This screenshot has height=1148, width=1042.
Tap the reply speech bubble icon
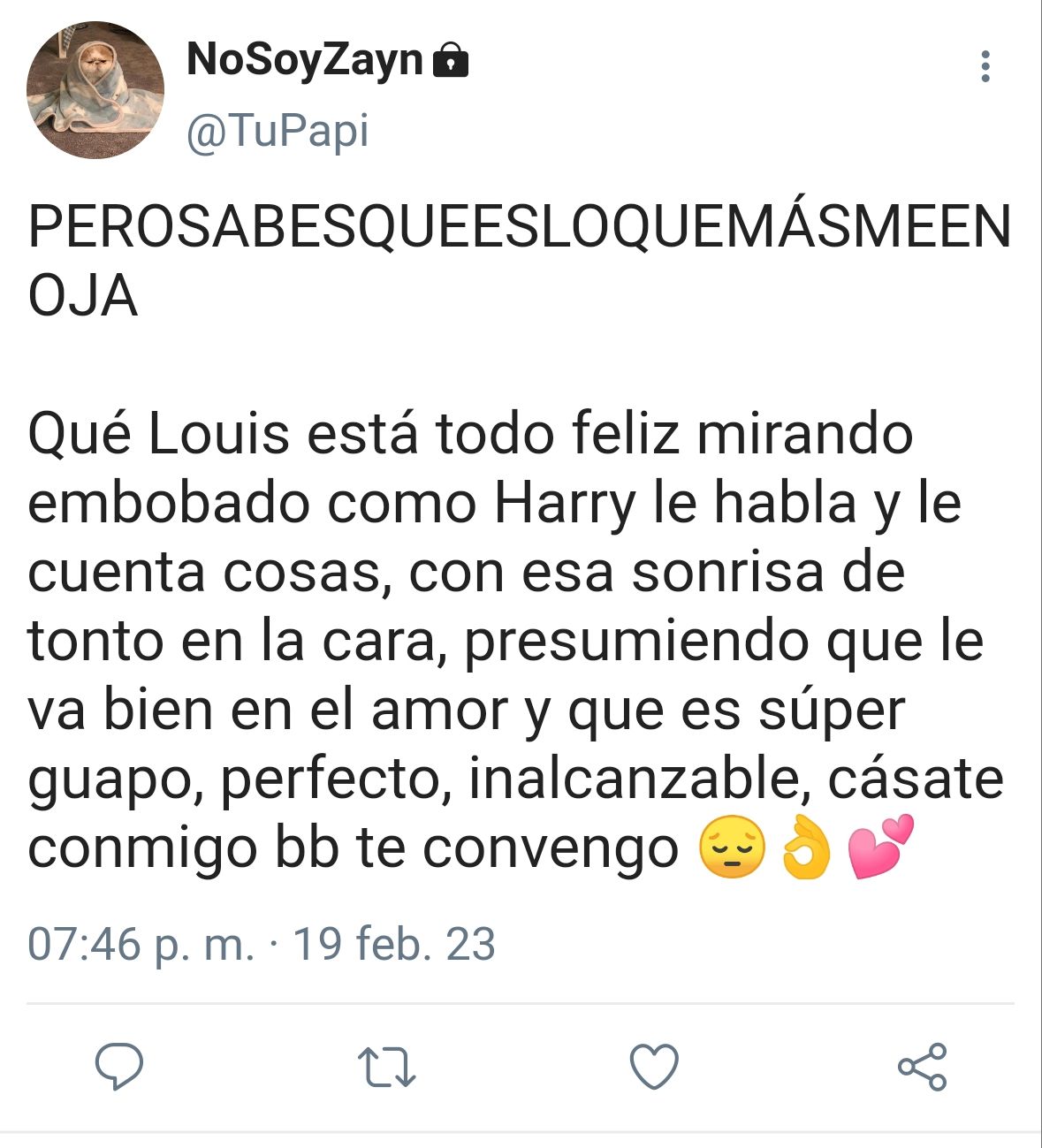(x=119, y=1066)
